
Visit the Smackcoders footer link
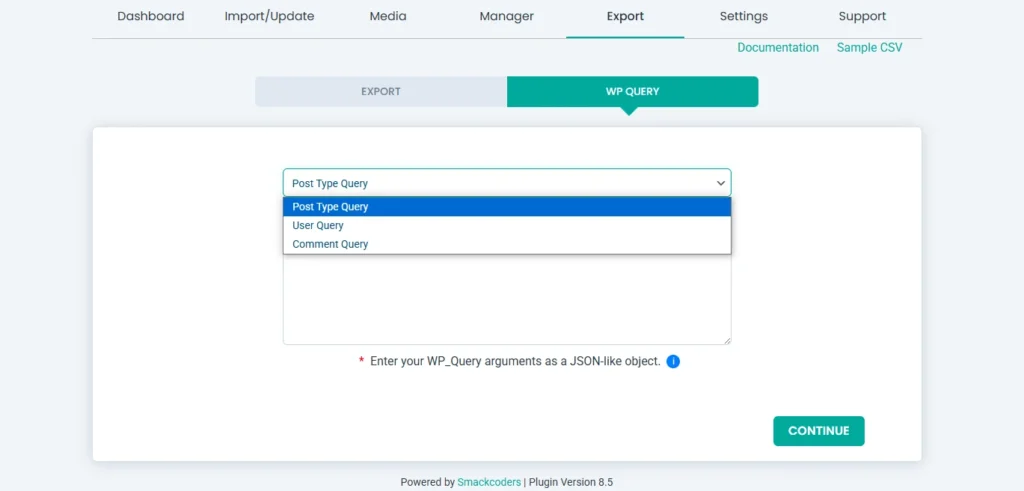[489, 482]
